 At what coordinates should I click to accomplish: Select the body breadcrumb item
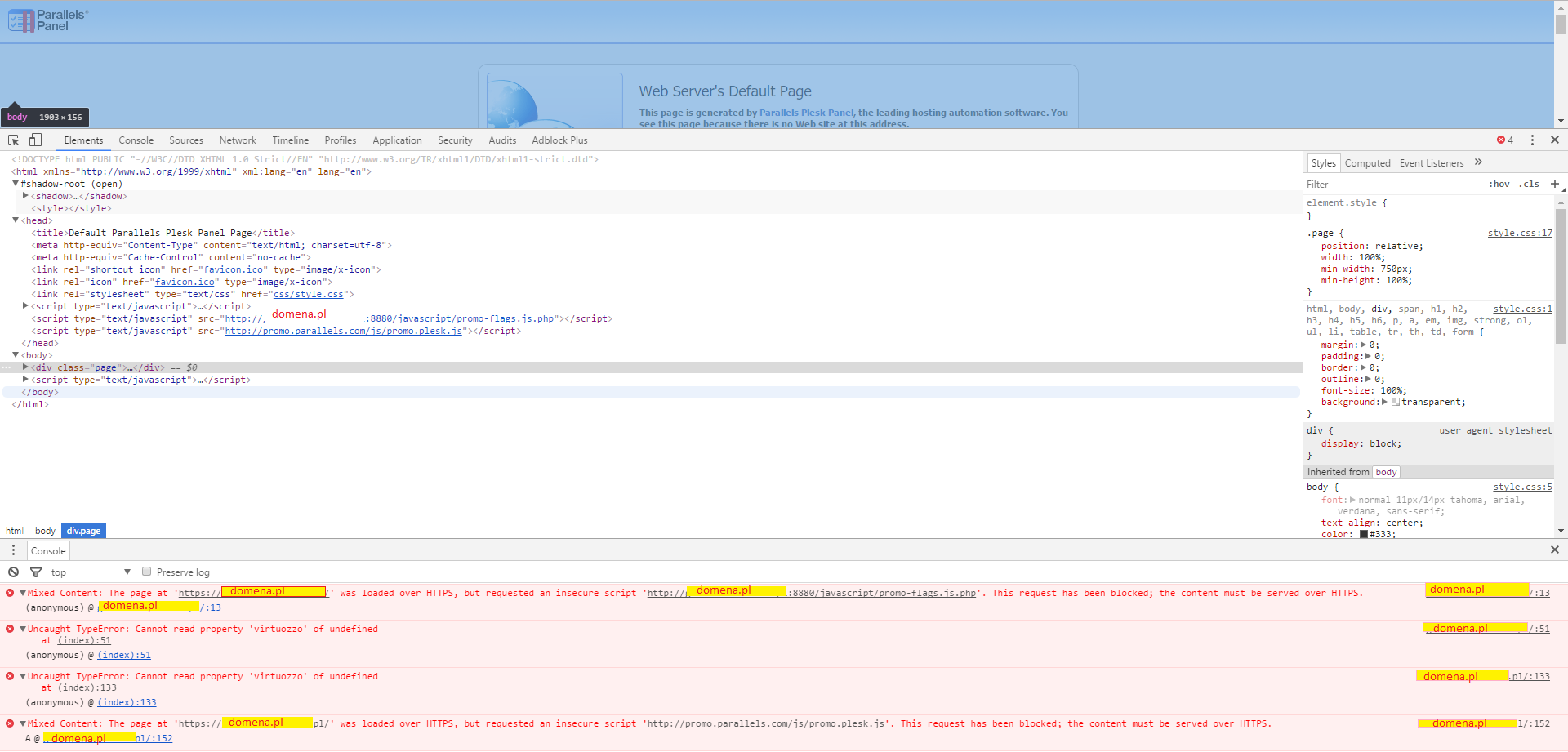pos(45,531)
